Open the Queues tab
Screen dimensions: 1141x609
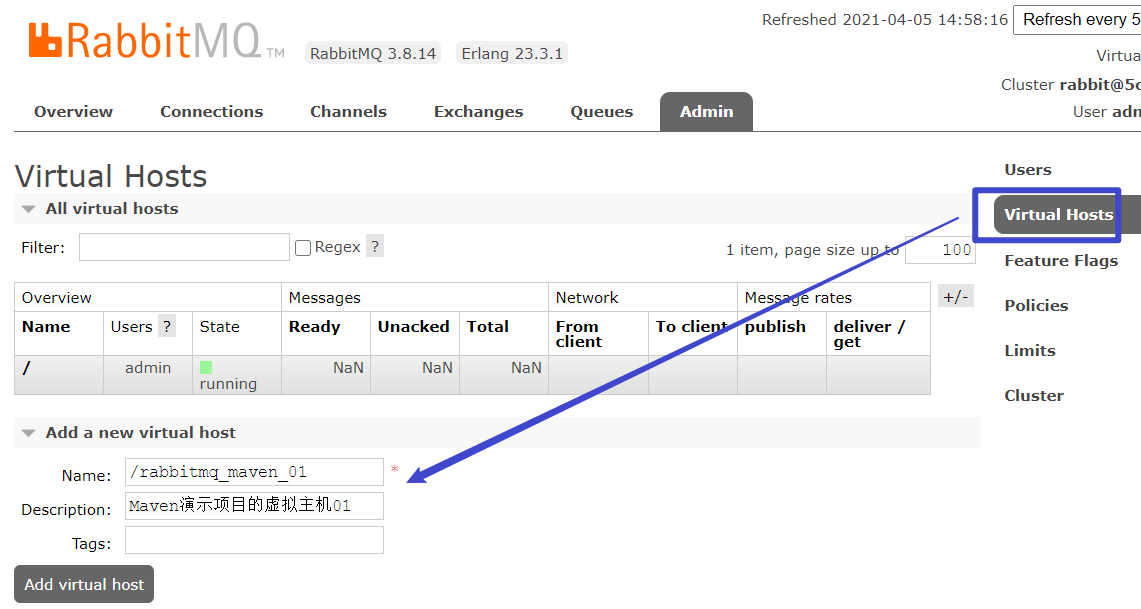click(601, 112)
